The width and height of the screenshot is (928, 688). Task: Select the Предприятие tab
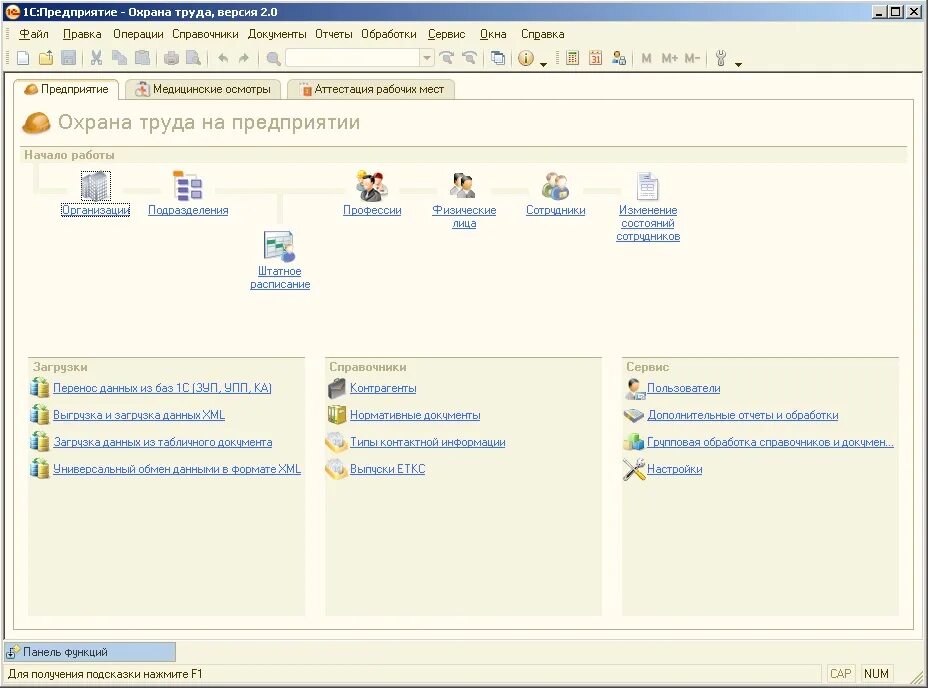(66, 89)
